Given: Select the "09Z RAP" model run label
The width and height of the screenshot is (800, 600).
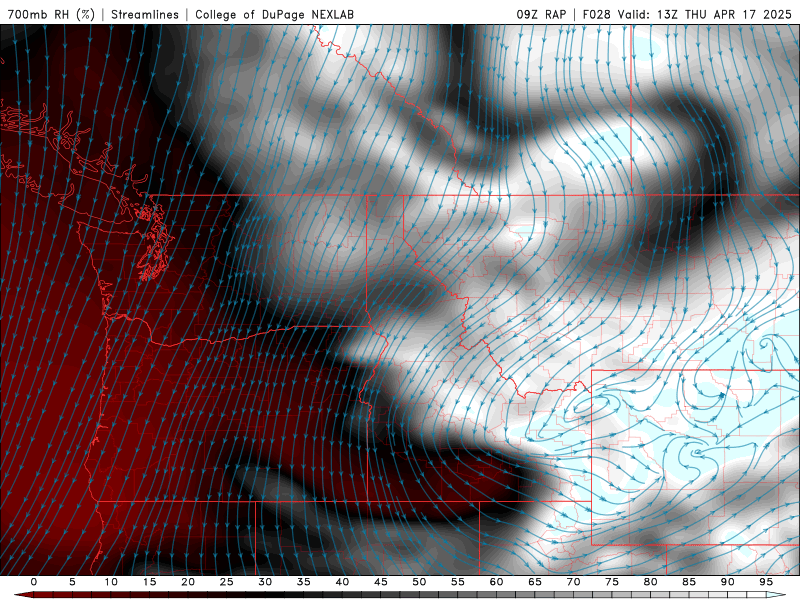Looking at the screenshot, I should pos(541,14).
